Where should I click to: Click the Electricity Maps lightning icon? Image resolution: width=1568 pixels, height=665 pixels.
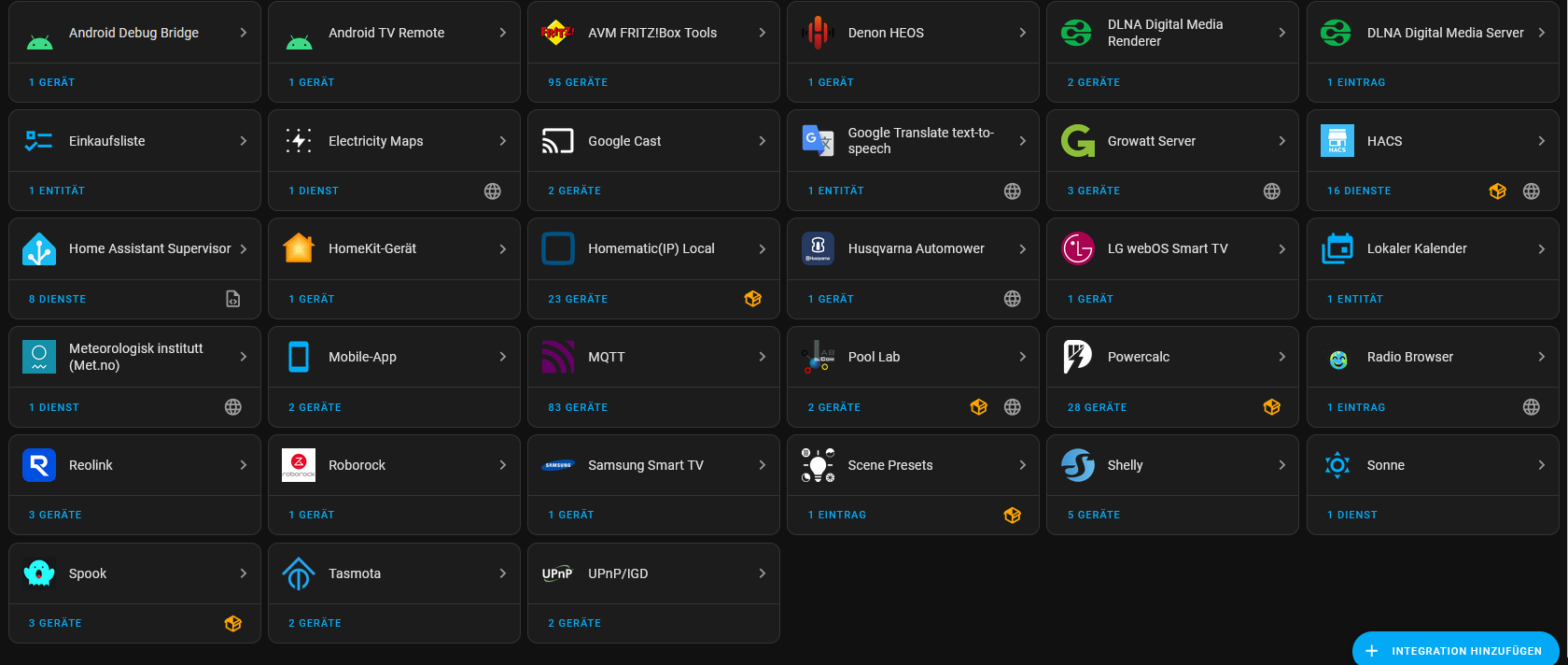point(299,141)
